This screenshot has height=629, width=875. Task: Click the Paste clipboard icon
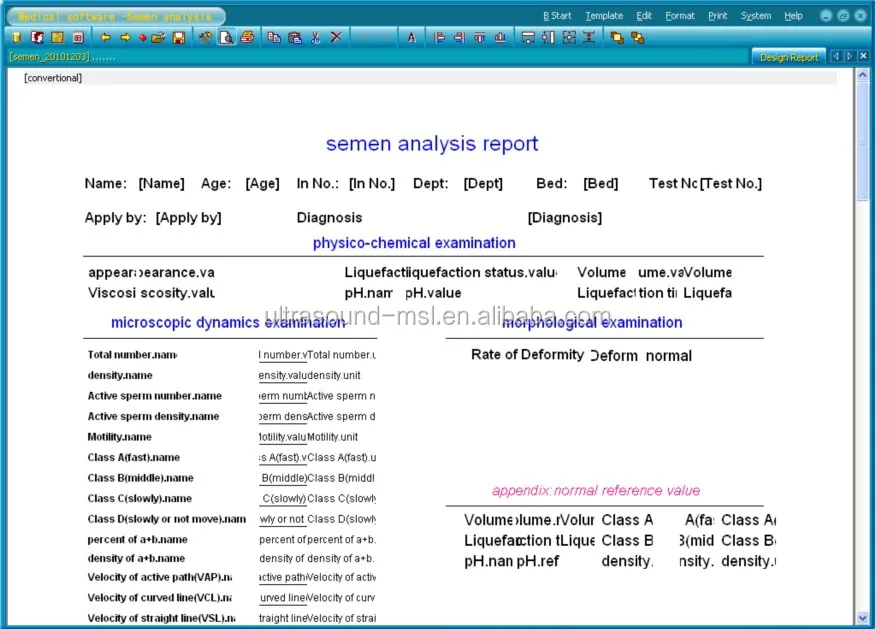pos(294,37)
